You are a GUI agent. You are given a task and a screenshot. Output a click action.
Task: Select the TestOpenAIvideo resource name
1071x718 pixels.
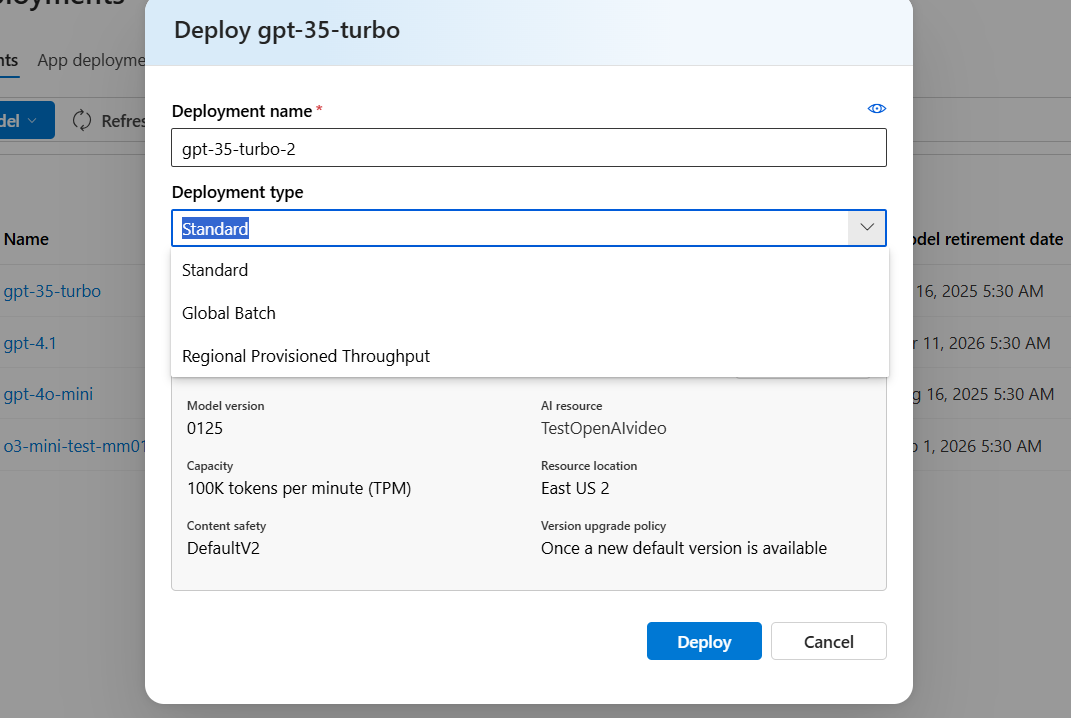pyautogui.click(x=604, y=428)
